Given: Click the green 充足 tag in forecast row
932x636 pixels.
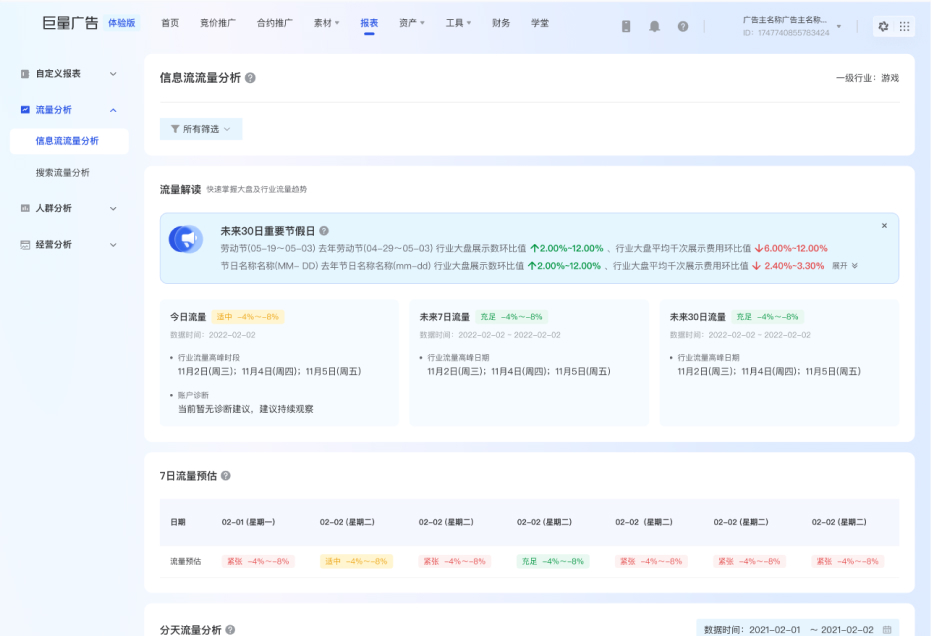Looking at the screenshot, I should [553, 561].
